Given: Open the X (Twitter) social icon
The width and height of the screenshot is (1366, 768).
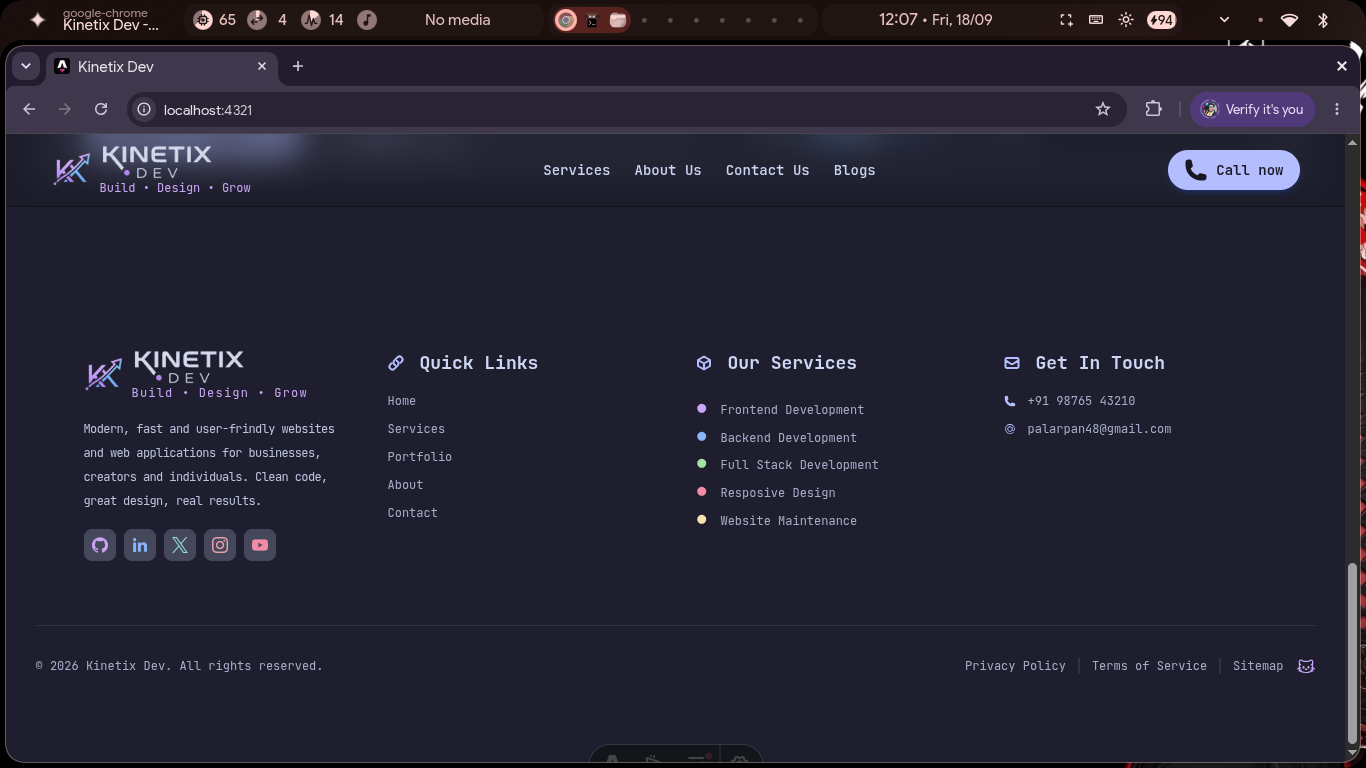Looking at the screenshot, I should click(180, 545).
